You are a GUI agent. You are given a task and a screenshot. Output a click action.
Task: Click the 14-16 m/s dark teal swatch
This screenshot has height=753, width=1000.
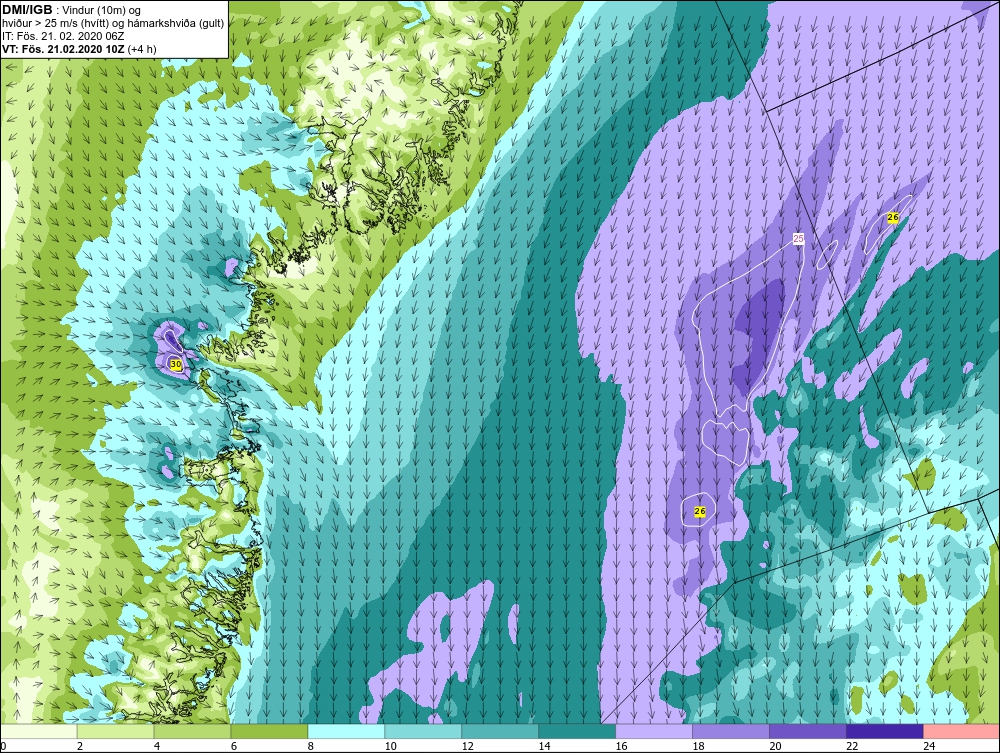577,731
